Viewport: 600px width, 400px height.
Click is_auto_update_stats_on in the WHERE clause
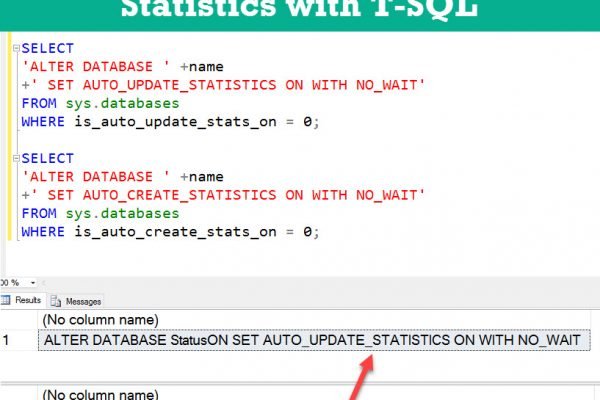(x=175, y=122)
